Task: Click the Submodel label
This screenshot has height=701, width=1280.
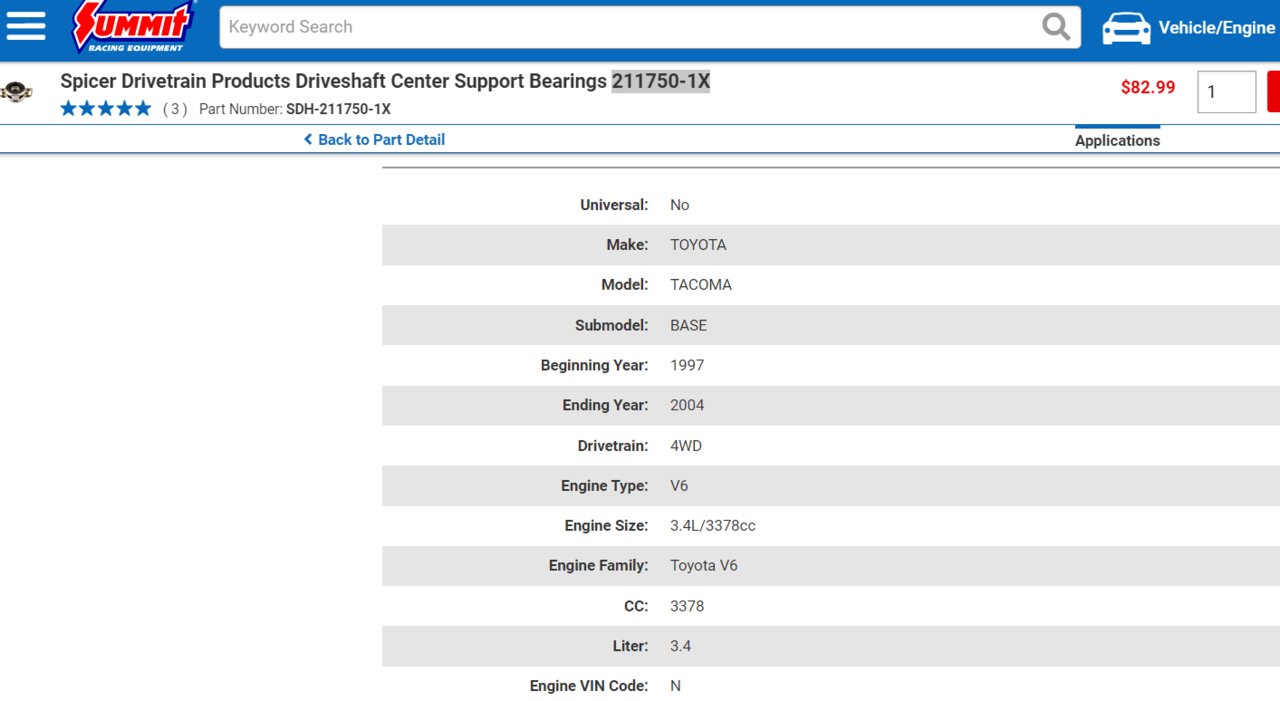Action: coord(611,325)
